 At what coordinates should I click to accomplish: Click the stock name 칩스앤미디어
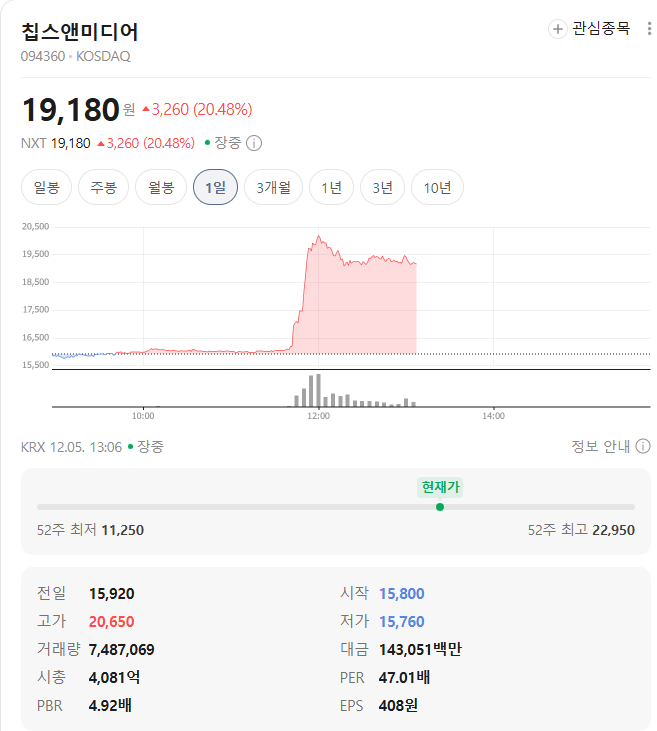pyautogui.click(x=80, y=32)
